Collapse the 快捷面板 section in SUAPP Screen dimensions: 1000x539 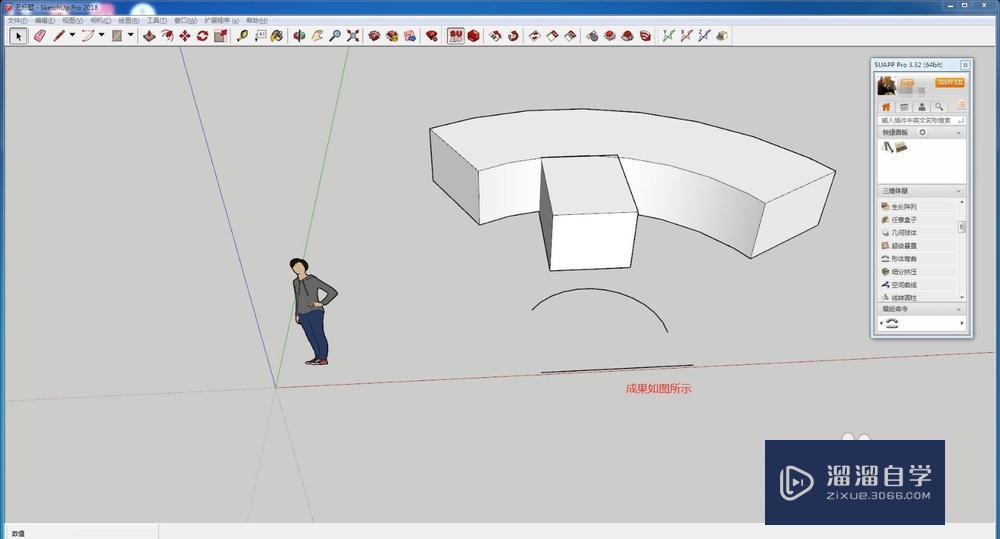point(959,133)
